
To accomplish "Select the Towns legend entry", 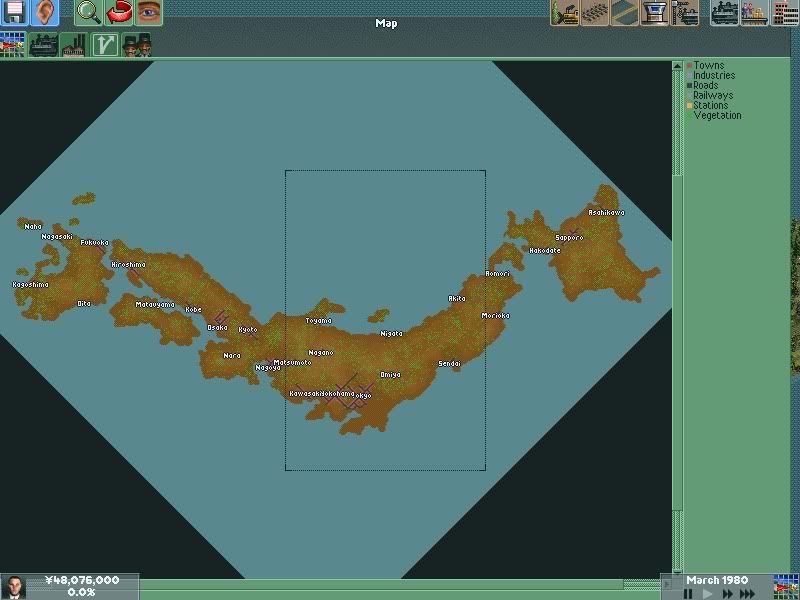I will point(706,65).
